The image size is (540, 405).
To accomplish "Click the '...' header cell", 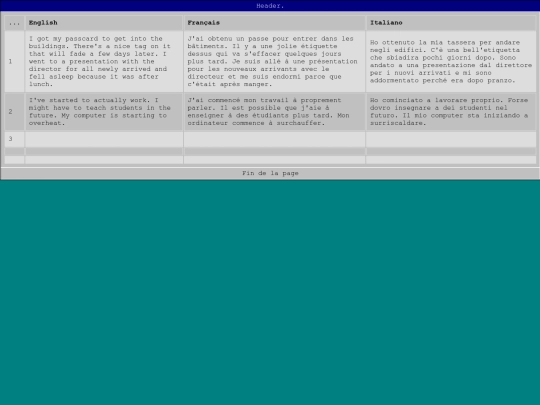I will tap(14, 23).
